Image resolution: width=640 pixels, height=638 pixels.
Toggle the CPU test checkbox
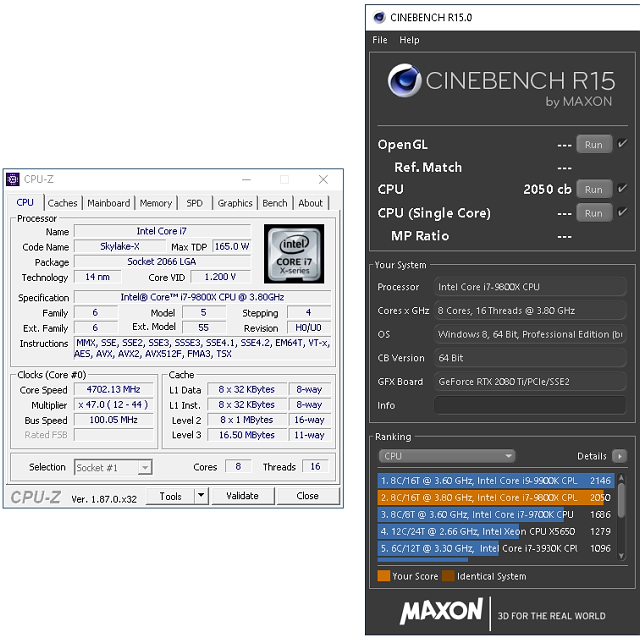pyautogui.click(x=622, y=189)
